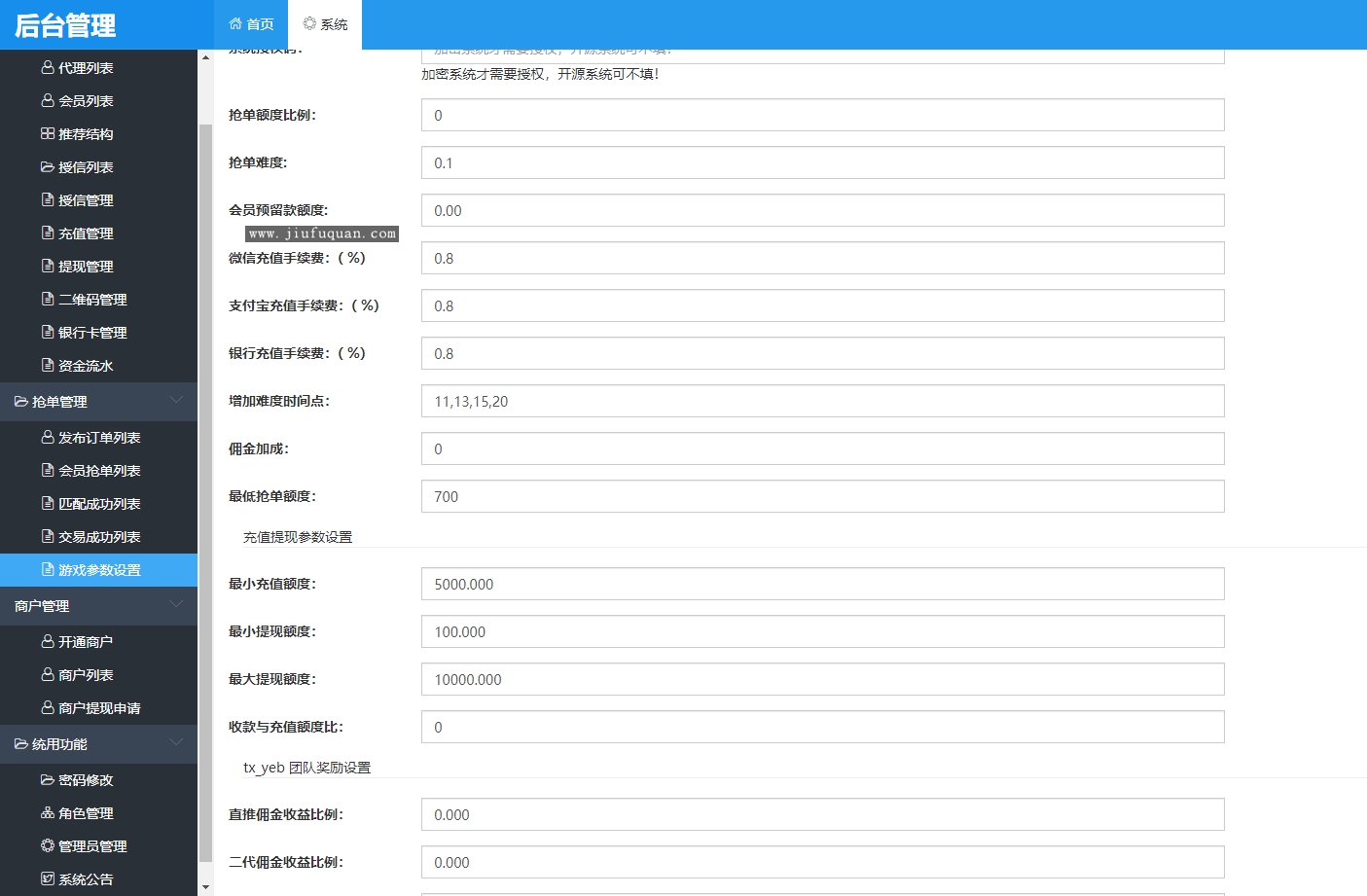
Task: Focus the 最大提现额度 input field
Action: [x=822, y=679]
